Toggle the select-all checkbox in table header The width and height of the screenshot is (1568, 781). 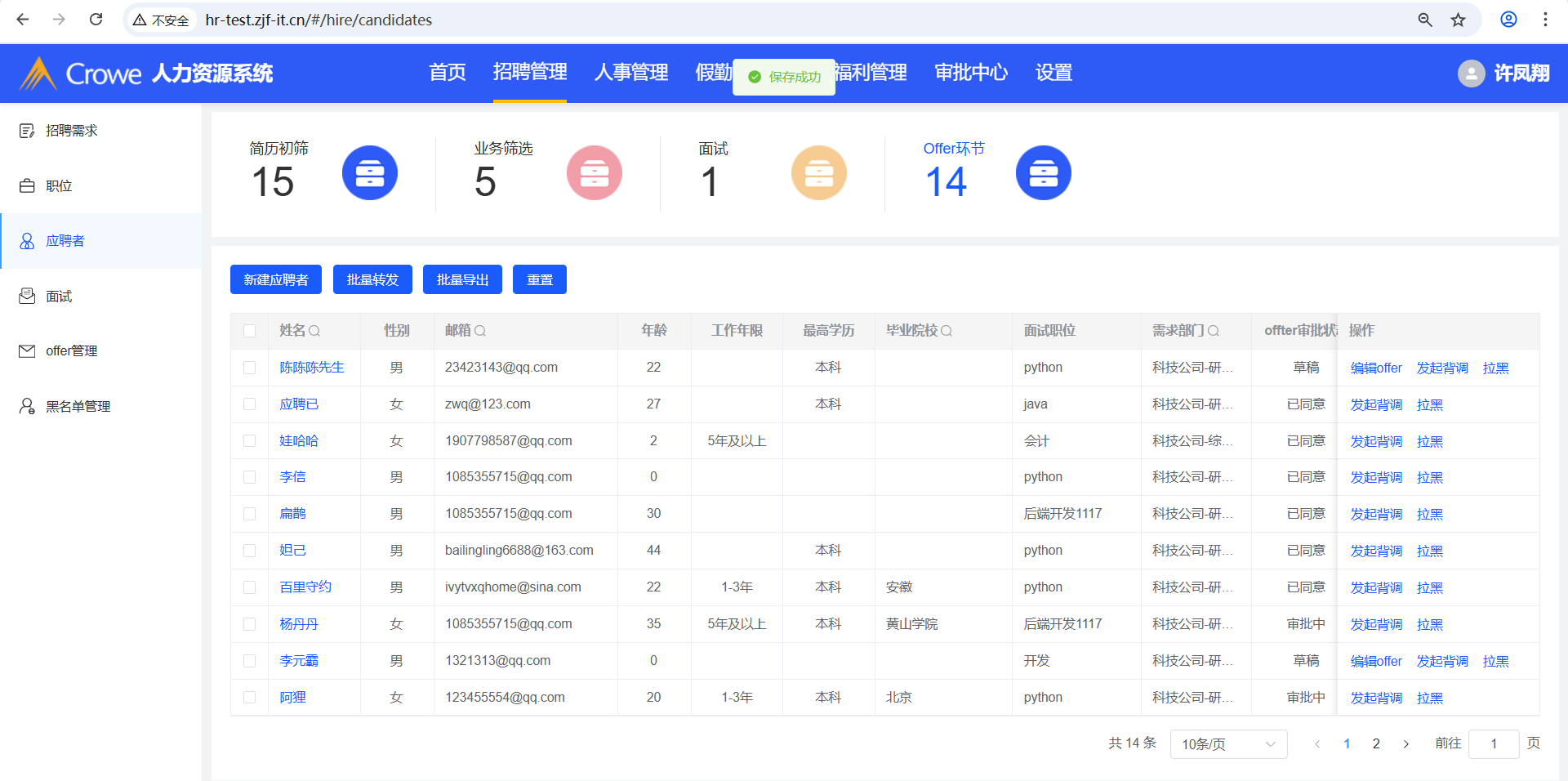tap(250, 331)
